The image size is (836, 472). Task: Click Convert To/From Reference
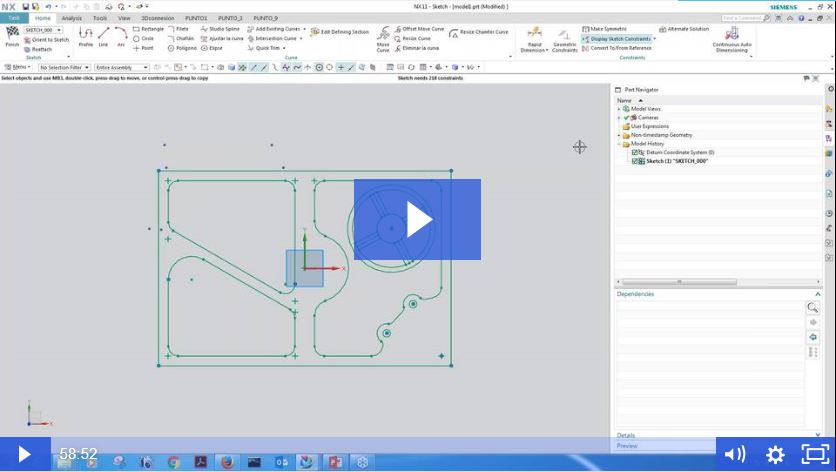[617, 48]
